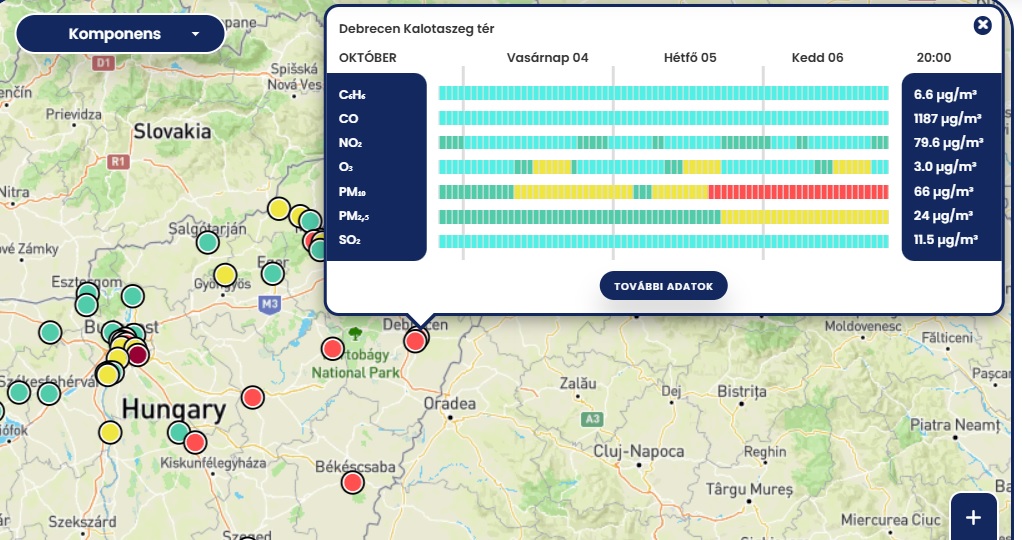Close the Debrecen Kalotaszeg tér popup
The height and width of the screenshot is (540, 1022).
pos(982,25)
